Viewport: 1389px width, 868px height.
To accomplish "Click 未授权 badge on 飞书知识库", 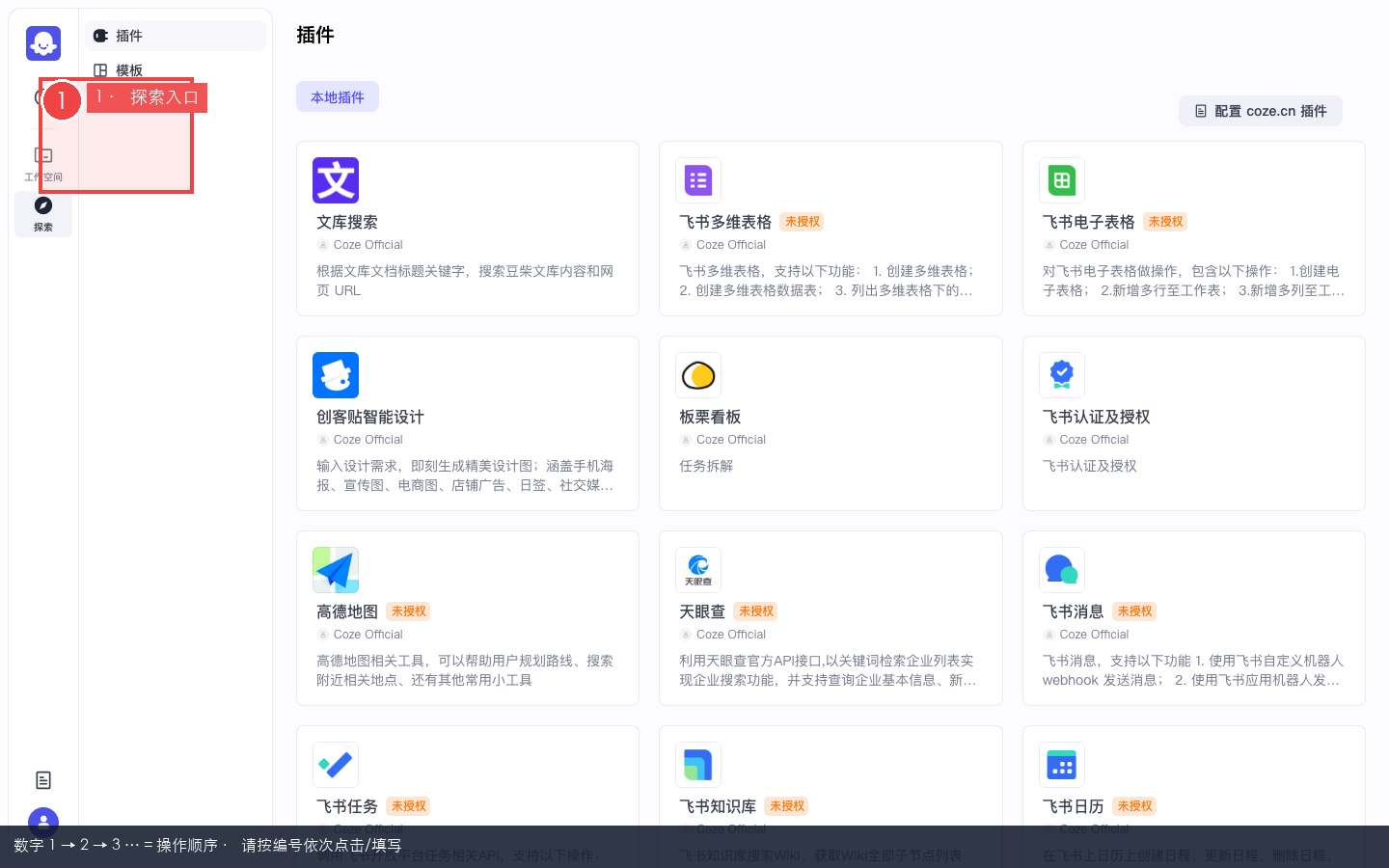I will coord(787,806).
